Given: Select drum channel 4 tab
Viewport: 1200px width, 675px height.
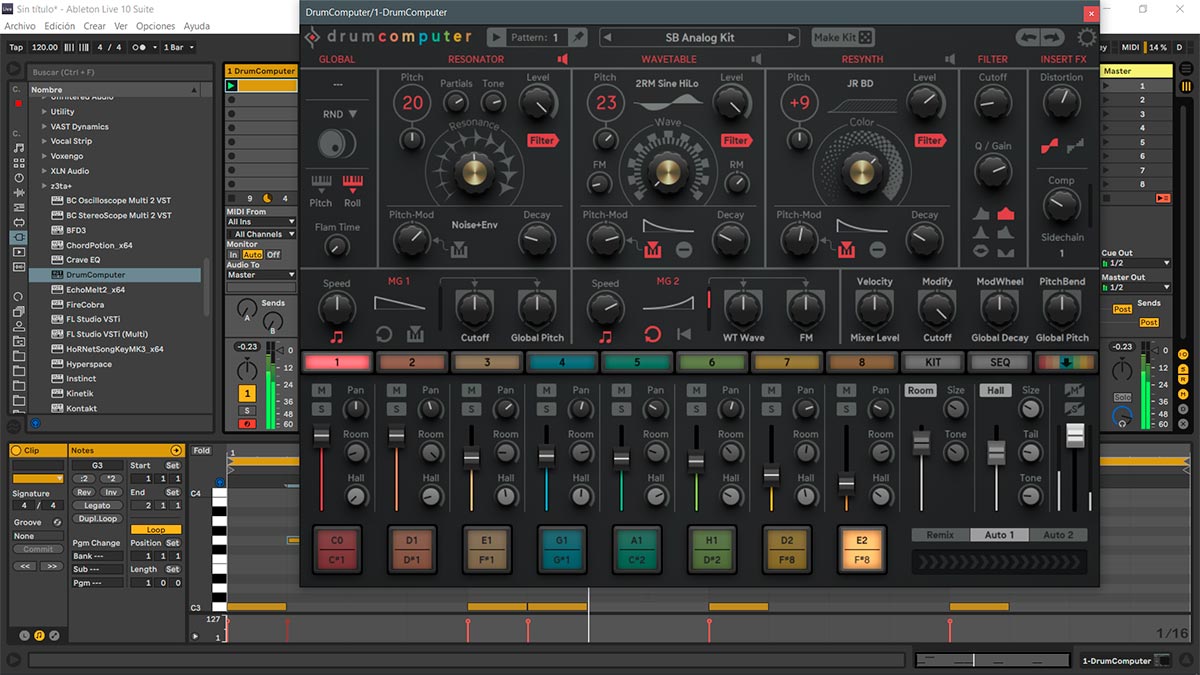Looking at the screenshot, I should tap(562, 362).
